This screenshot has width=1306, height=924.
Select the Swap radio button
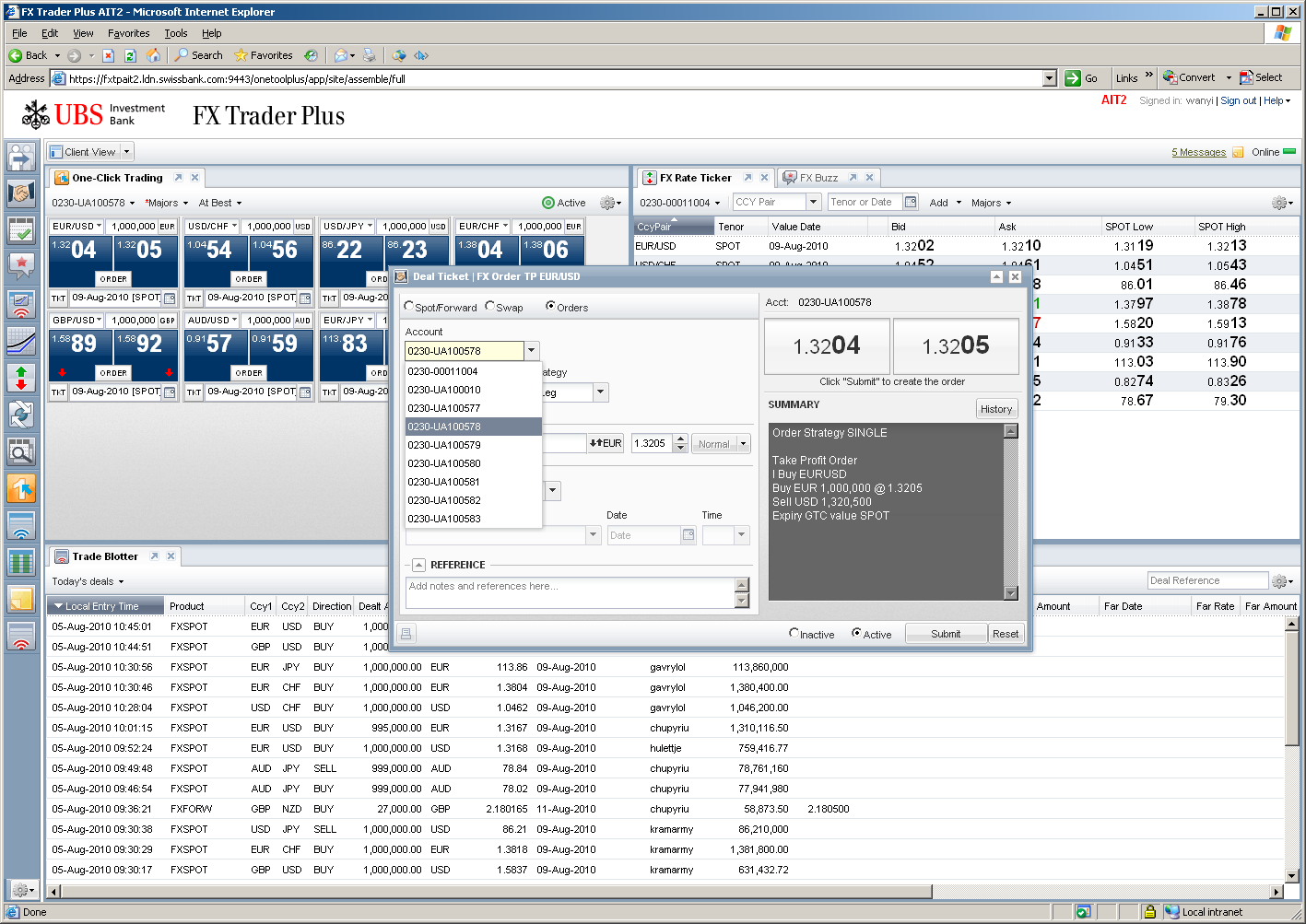point(490,307)
